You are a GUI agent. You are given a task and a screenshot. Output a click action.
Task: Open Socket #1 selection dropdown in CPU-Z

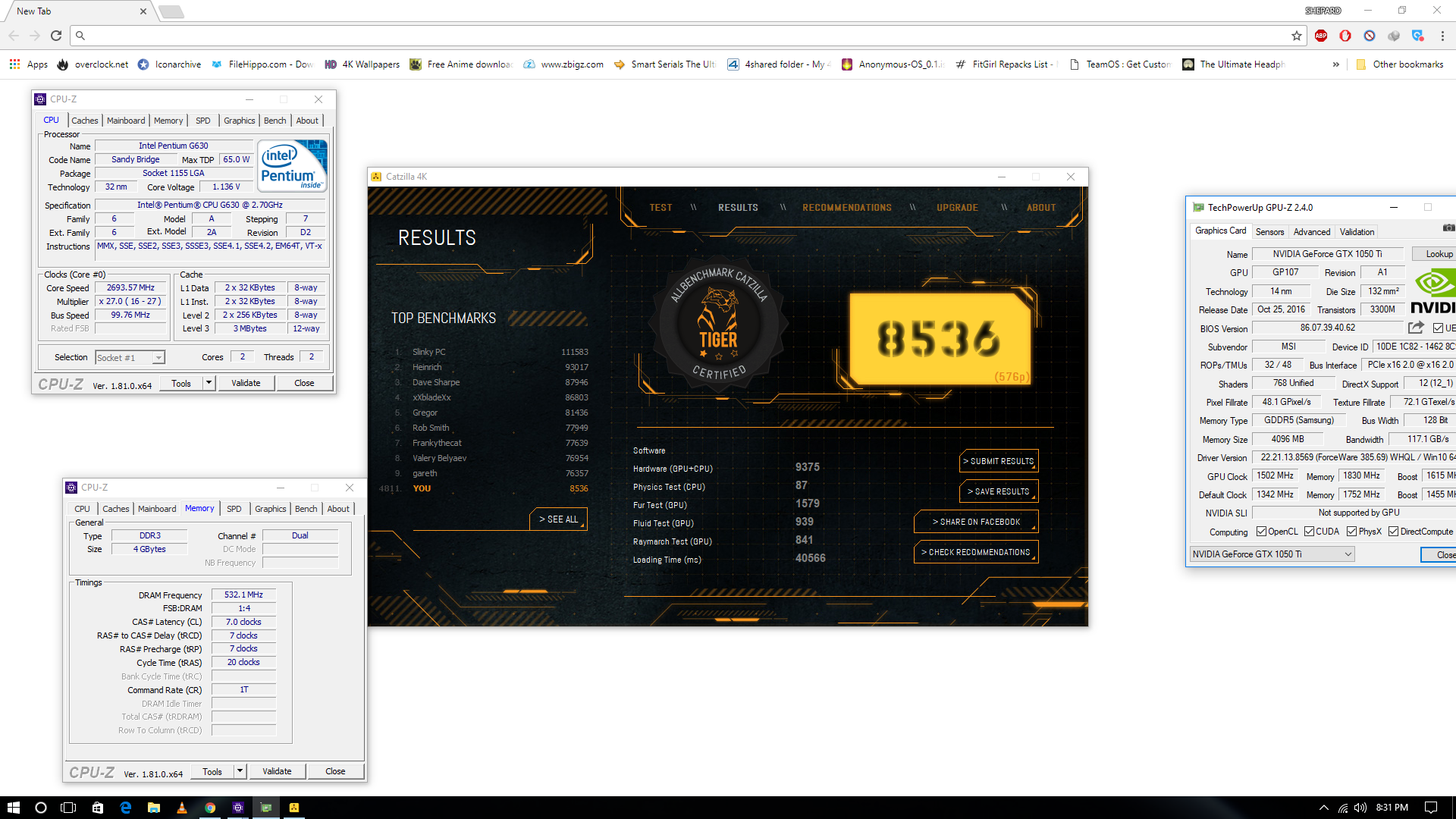click(158, 358)
